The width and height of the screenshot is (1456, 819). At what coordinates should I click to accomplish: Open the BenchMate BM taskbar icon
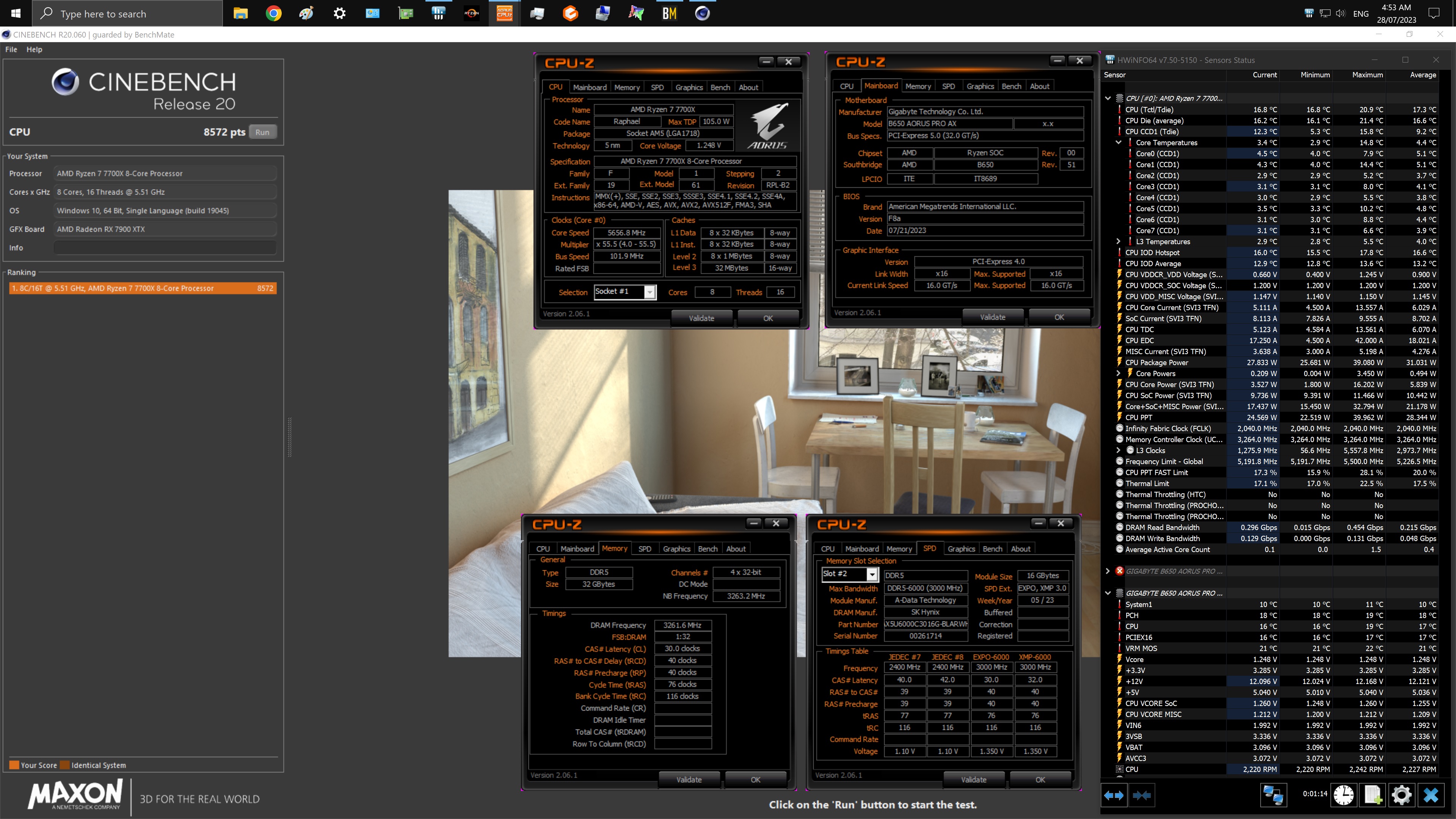(669, 13)
